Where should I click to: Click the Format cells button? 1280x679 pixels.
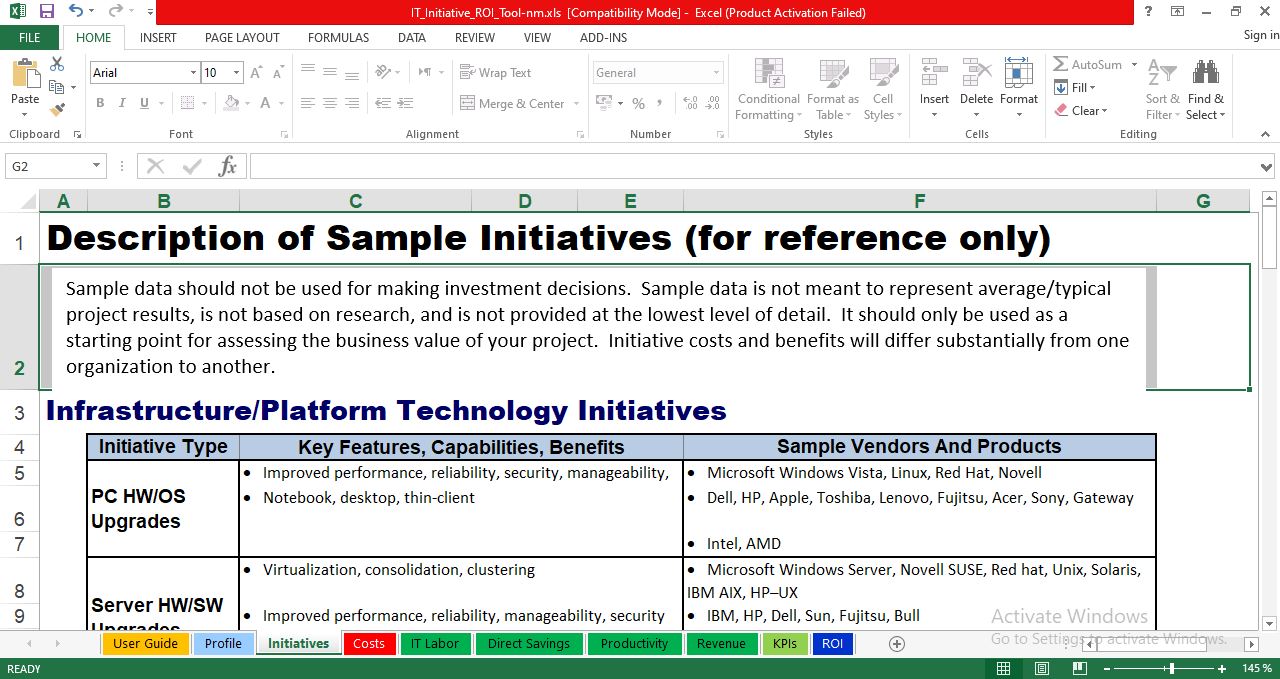pyautogui.click(x=1018, y=89)
